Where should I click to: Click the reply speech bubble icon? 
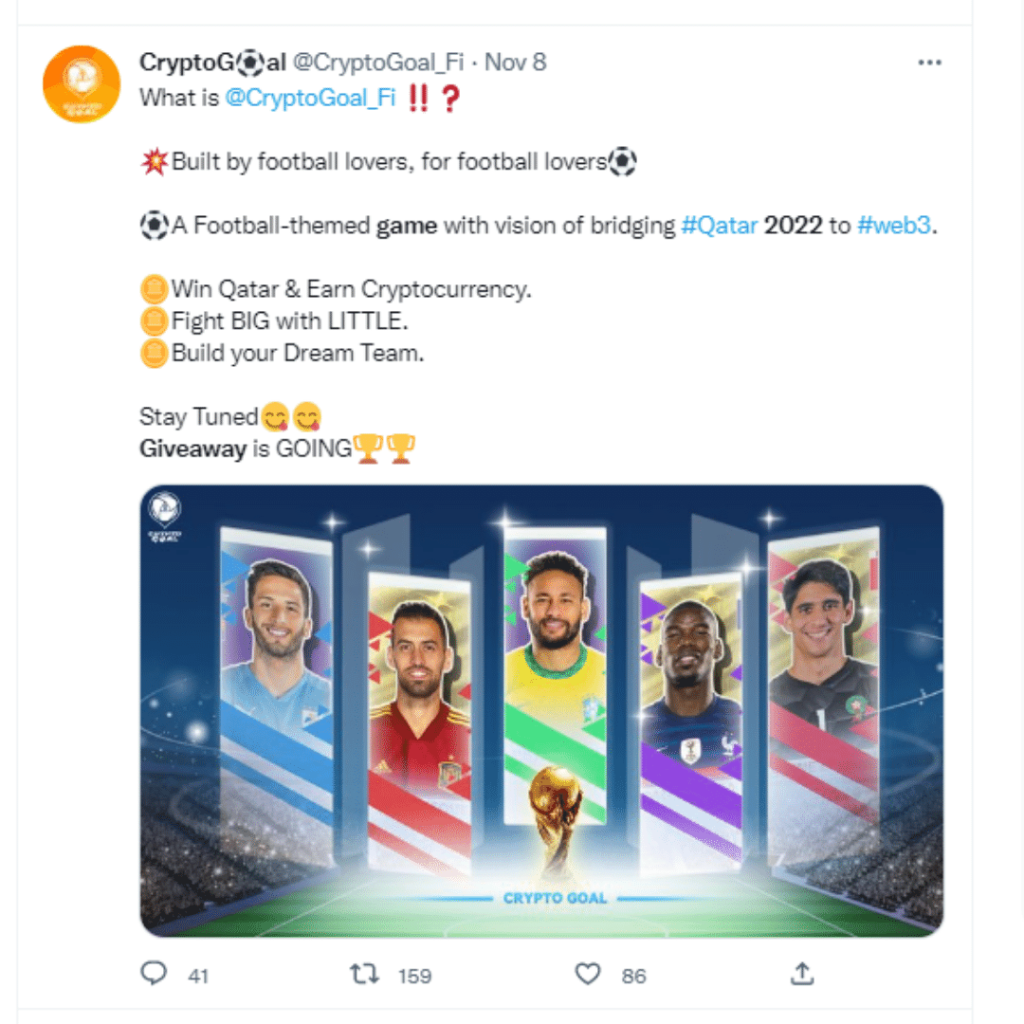153,973
